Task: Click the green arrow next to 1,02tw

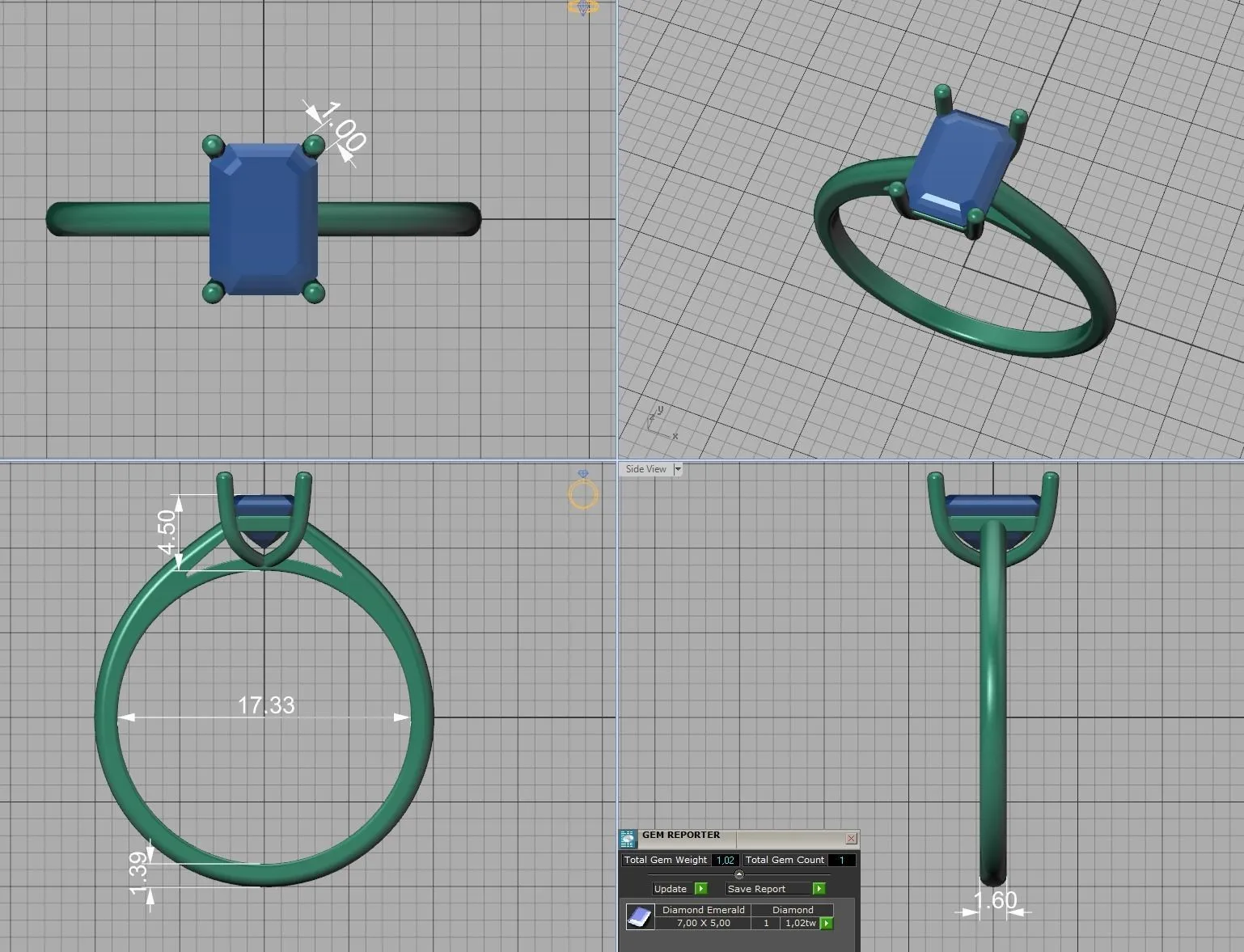Action: click(x=827, y=923)
